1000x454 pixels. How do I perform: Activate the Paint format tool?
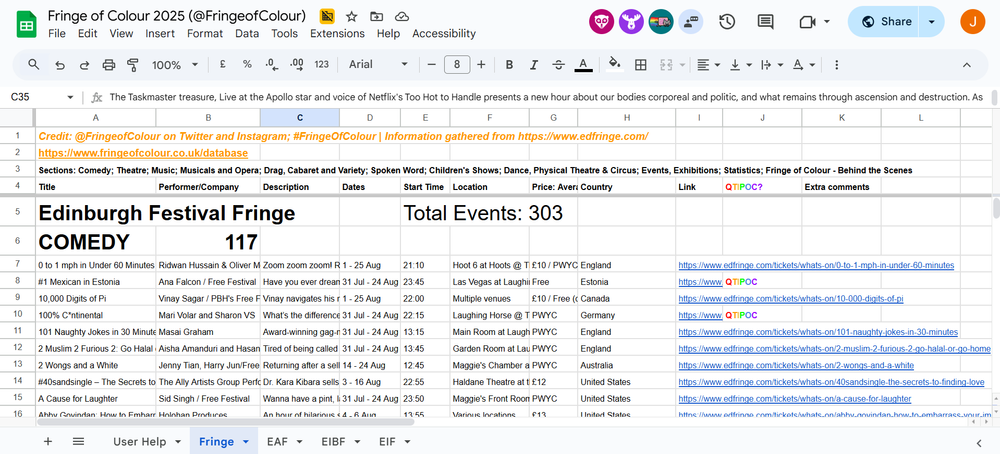click(133, 64)
